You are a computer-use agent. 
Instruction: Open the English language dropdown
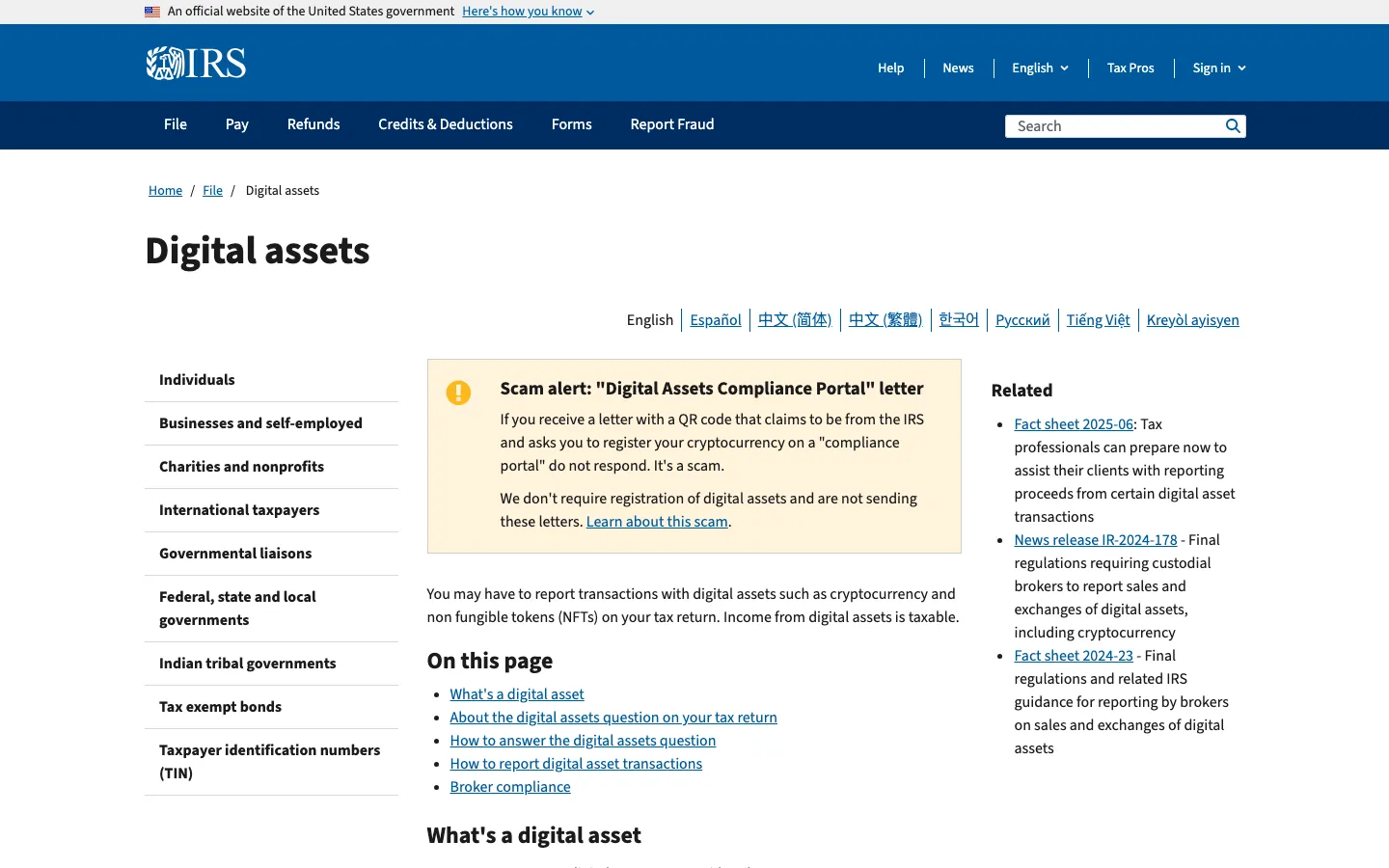pos(1040,68)
